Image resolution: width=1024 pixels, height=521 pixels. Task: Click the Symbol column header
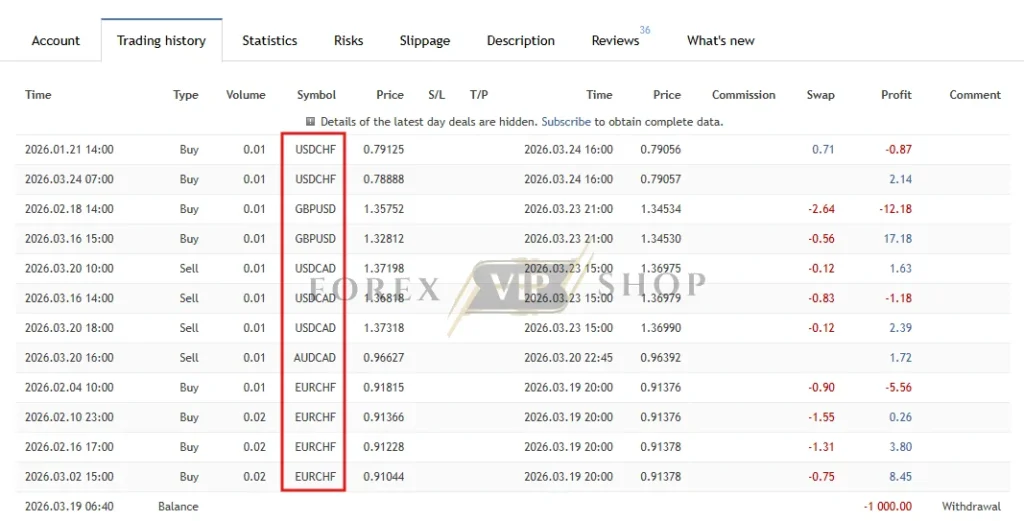coord(316,95)
